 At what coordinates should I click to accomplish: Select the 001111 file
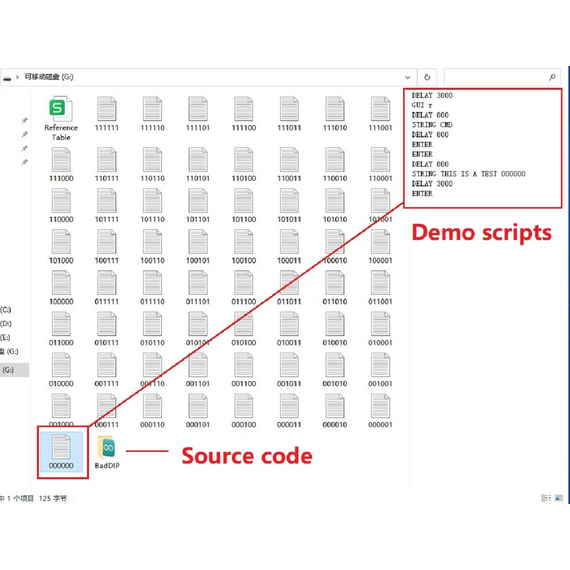coord(107,370)
